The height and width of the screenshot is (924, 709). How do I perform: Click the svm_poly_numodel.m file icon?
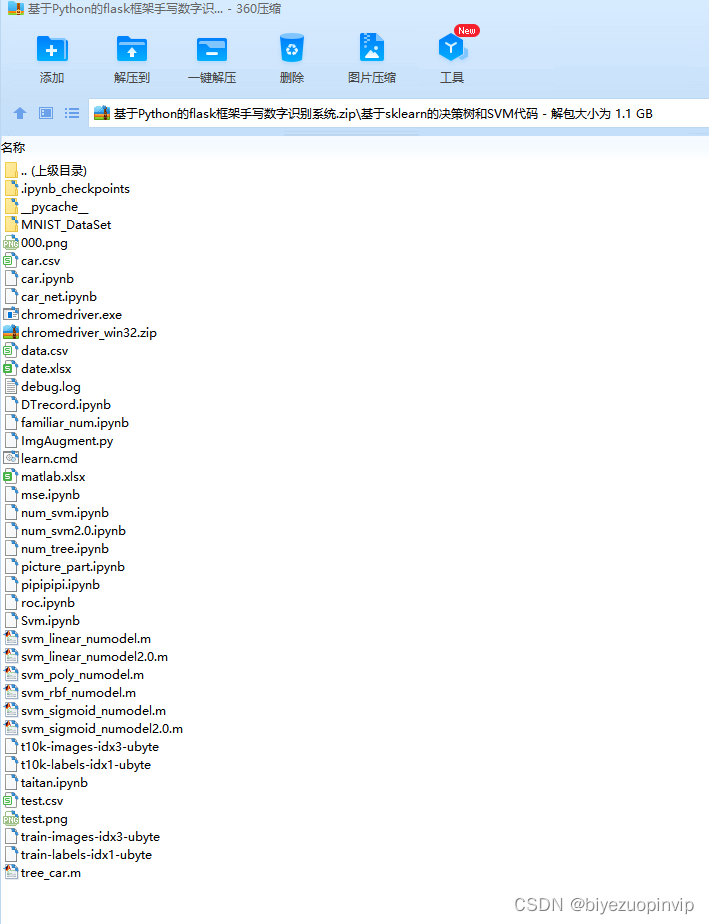11,675
